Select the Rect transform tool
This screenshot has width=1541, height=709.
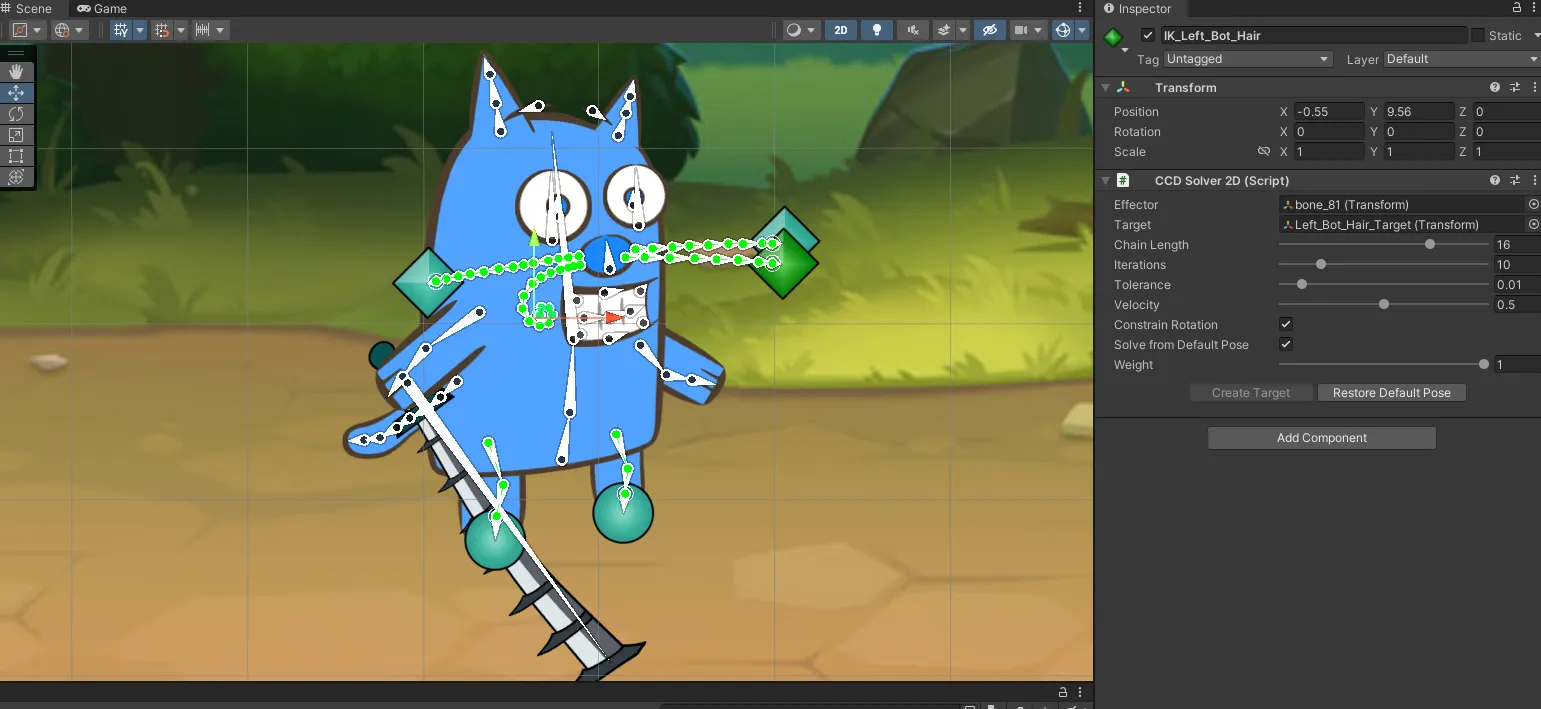point(16,156)
